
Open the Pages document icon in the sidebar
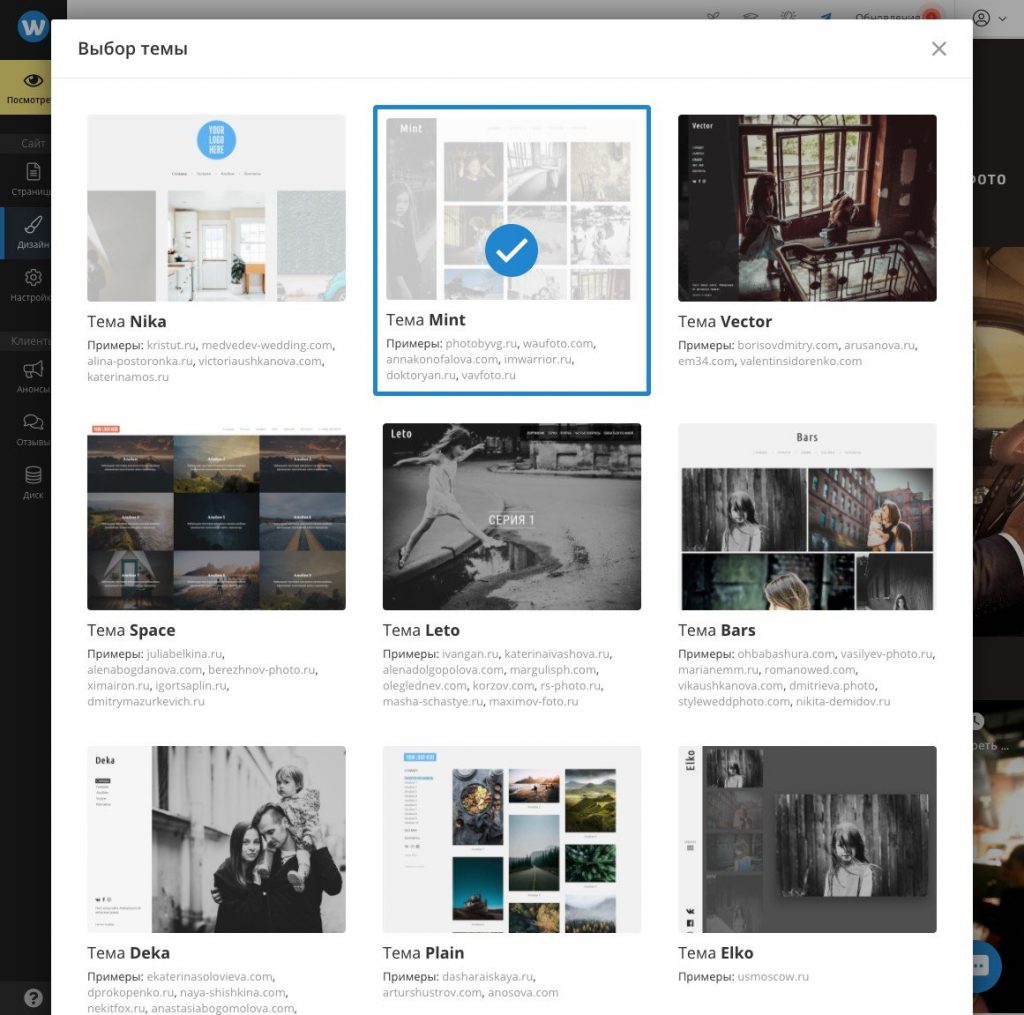coord(33,172)
